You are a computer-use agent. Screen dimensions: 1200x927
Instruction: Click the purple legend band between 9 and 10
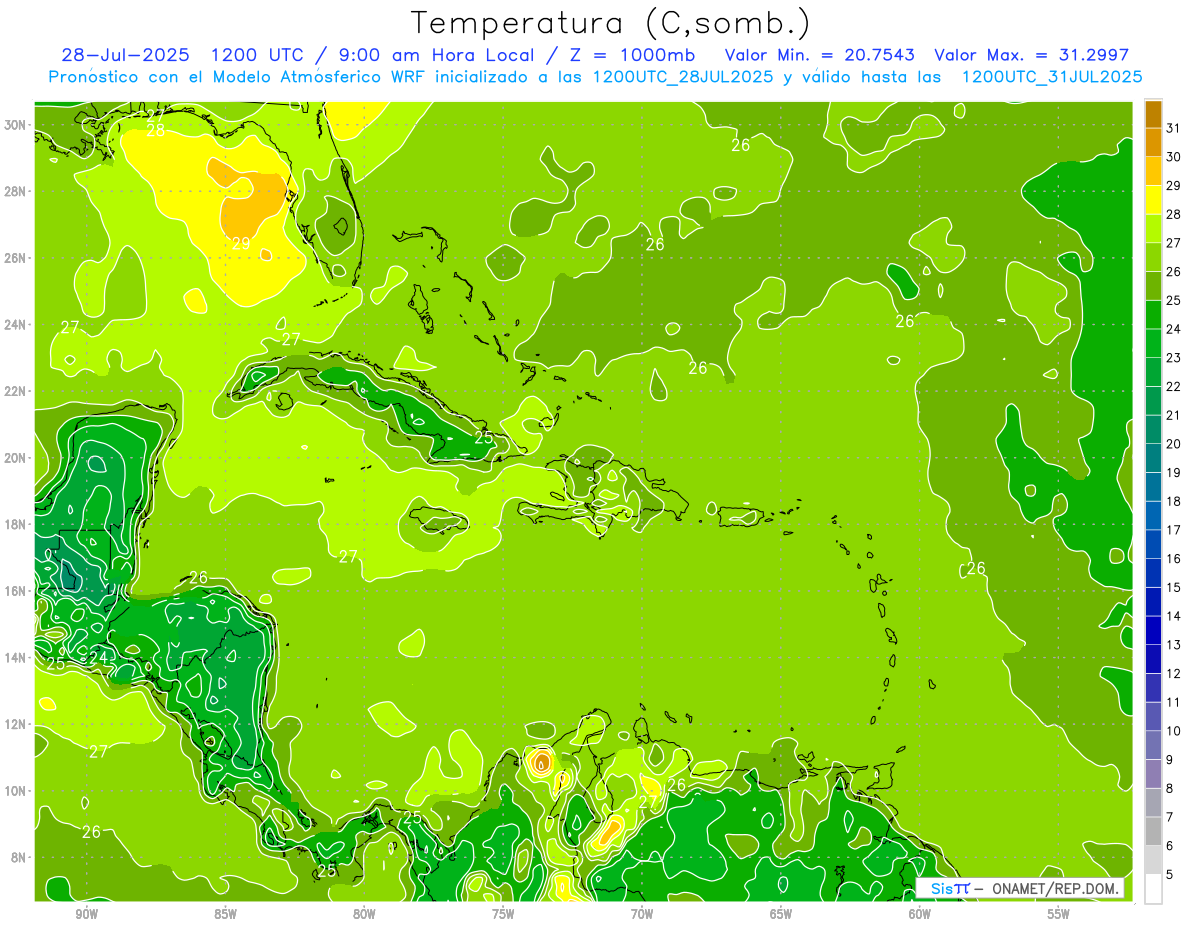[x=1153, y=745]
